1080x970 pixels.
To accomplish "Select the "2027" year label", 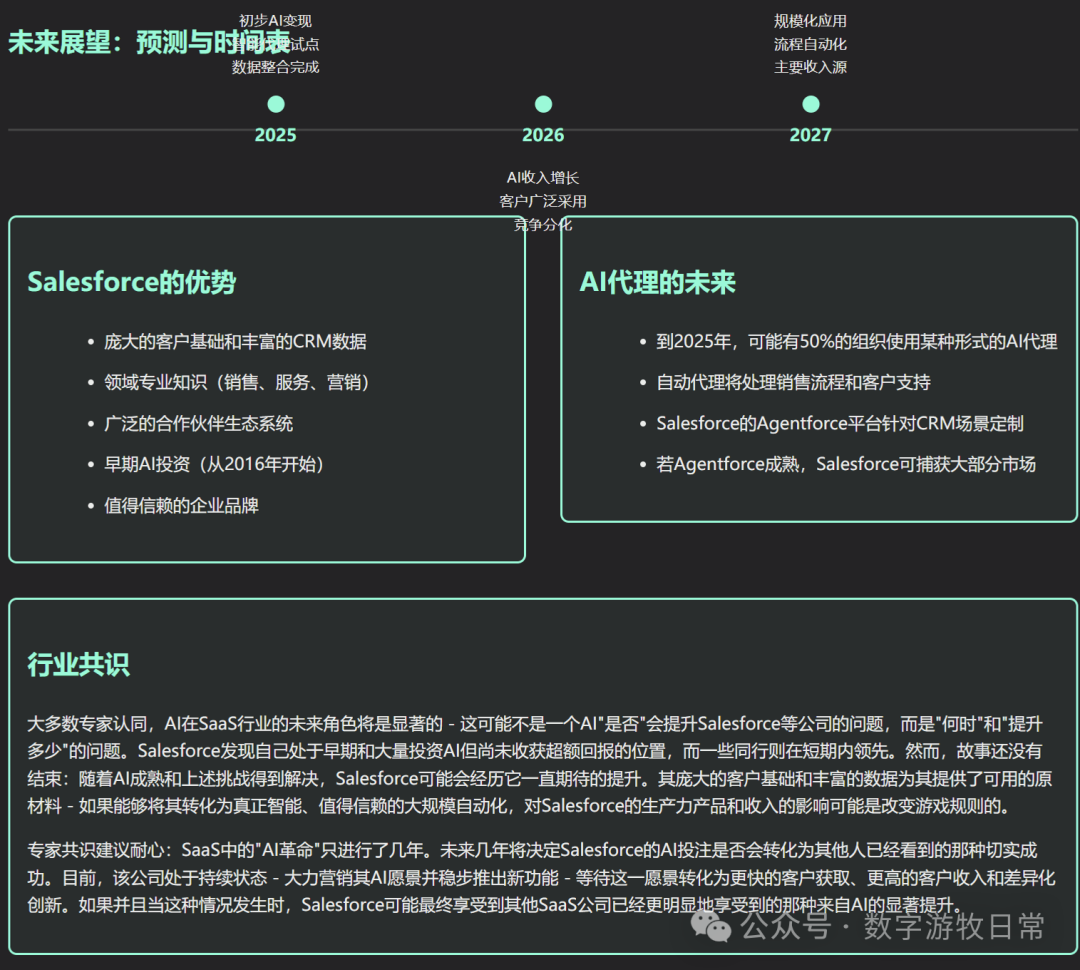I will 810,135.
